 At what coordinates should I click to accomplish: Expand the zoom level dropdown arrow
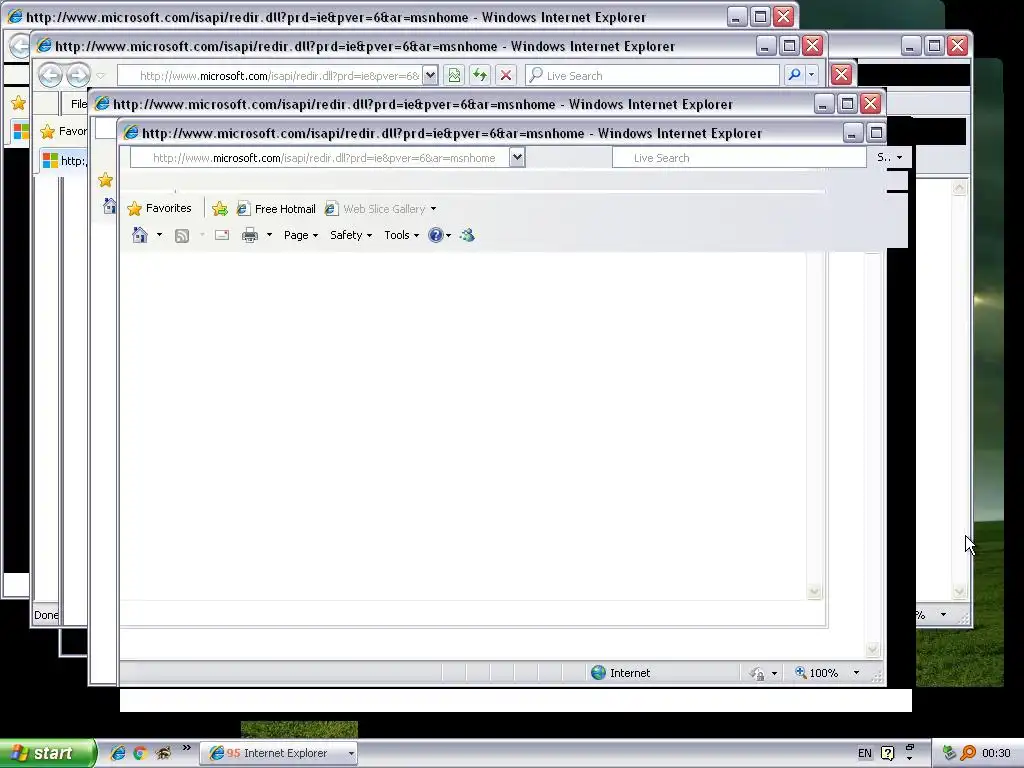[856, 673]
